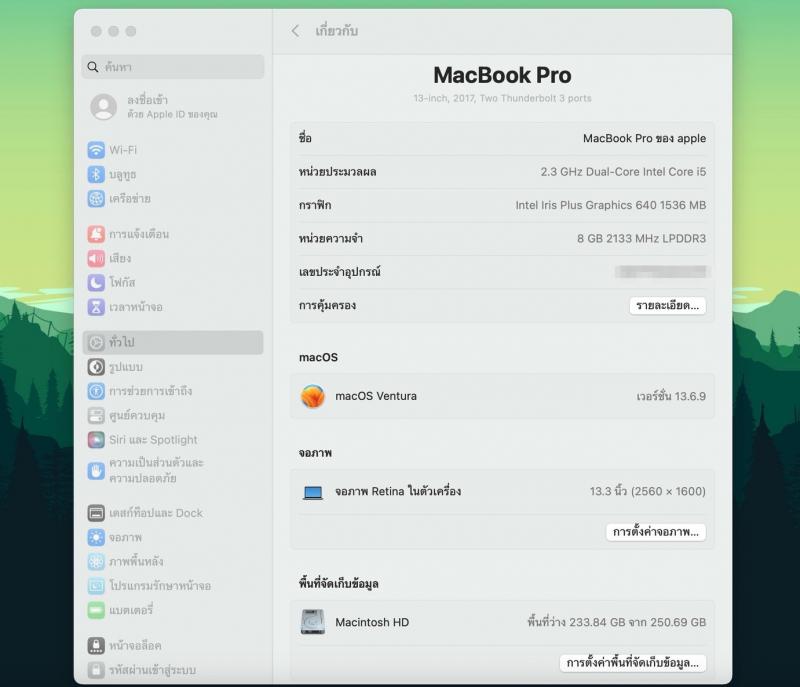This screenshot has width=800, height=687.
Task: Click the 'macOS Ventura' name text
Action: pyautogui.click(x=376, y=396)
